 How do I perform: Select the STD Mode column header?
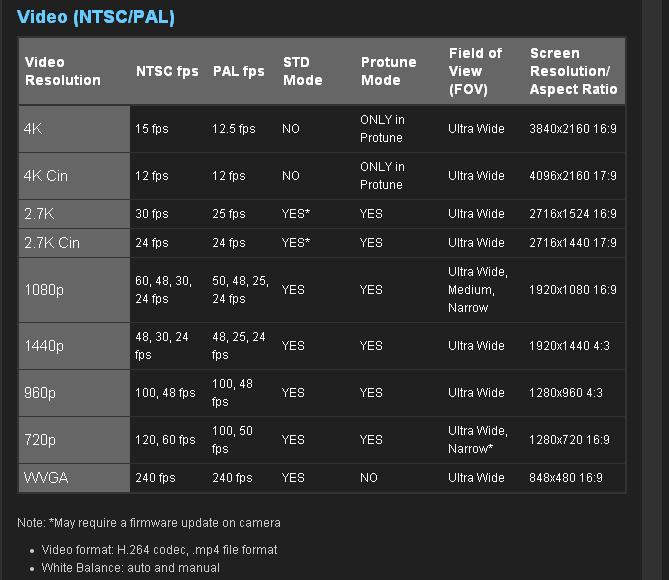click(x=303, y=71)
